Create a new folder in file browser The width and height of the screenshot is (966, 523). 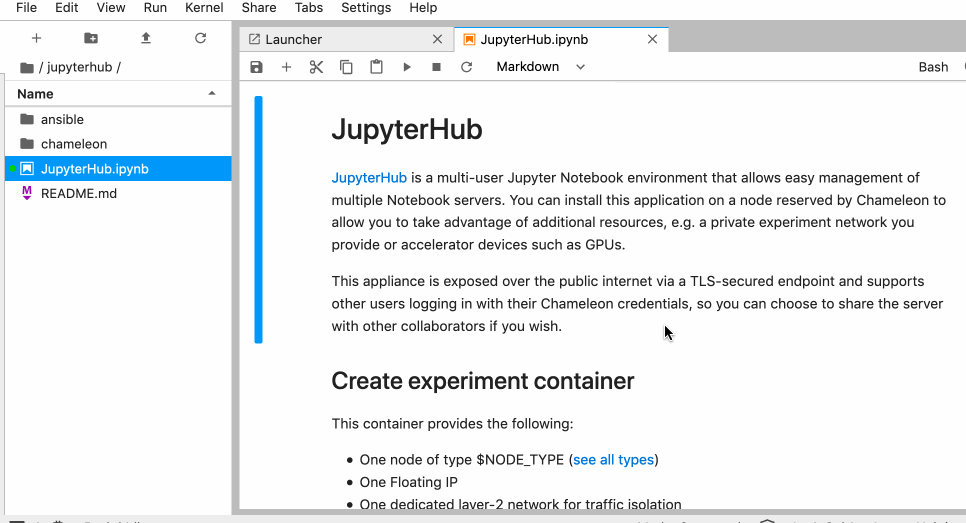click(x=91, y=38)
